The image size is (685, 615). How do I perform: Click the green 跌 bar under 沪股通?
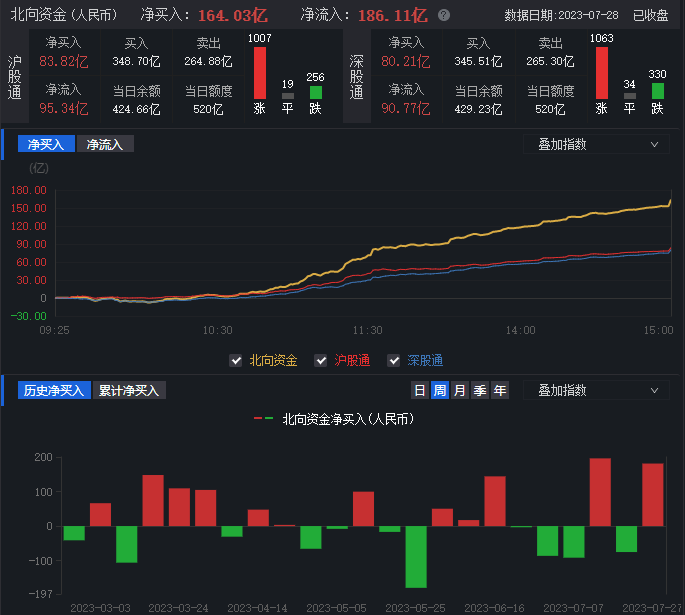click(316, 92)
